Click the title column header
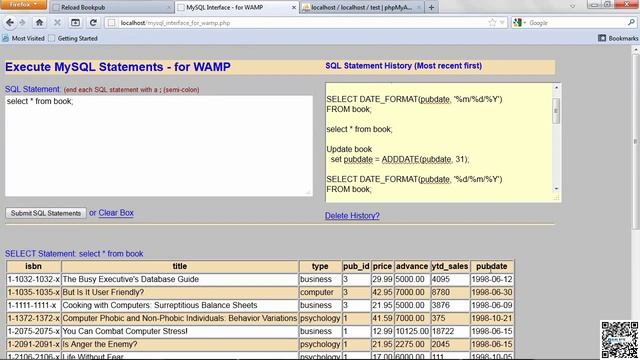The image size is (640, 360). tap(180, 266)
